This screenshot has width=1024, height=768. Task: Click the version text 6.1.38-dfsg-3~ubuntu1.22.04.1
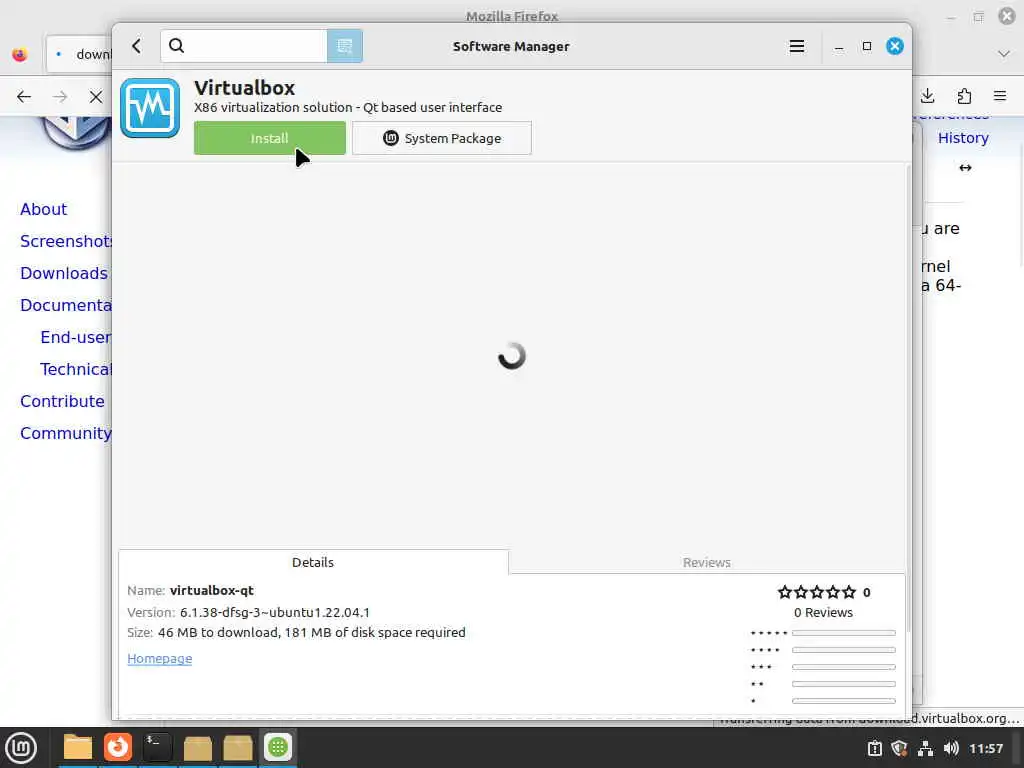pos(275,613)
